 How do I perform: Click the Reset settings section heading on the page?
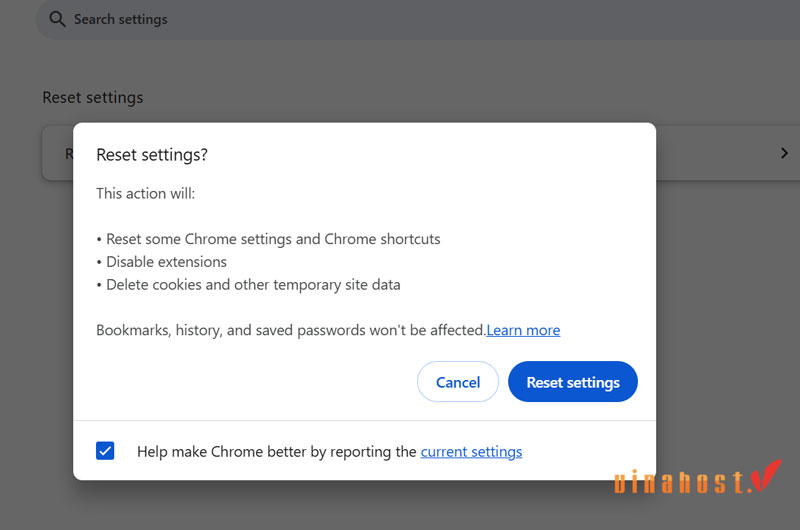pyautogui.click(x=93, y=97)
